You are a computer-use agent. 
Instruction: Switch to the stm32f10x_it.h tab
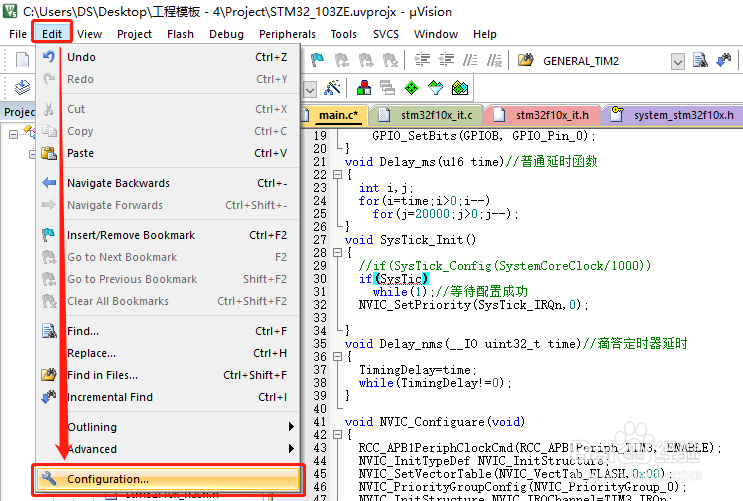(x=543, y=115)
